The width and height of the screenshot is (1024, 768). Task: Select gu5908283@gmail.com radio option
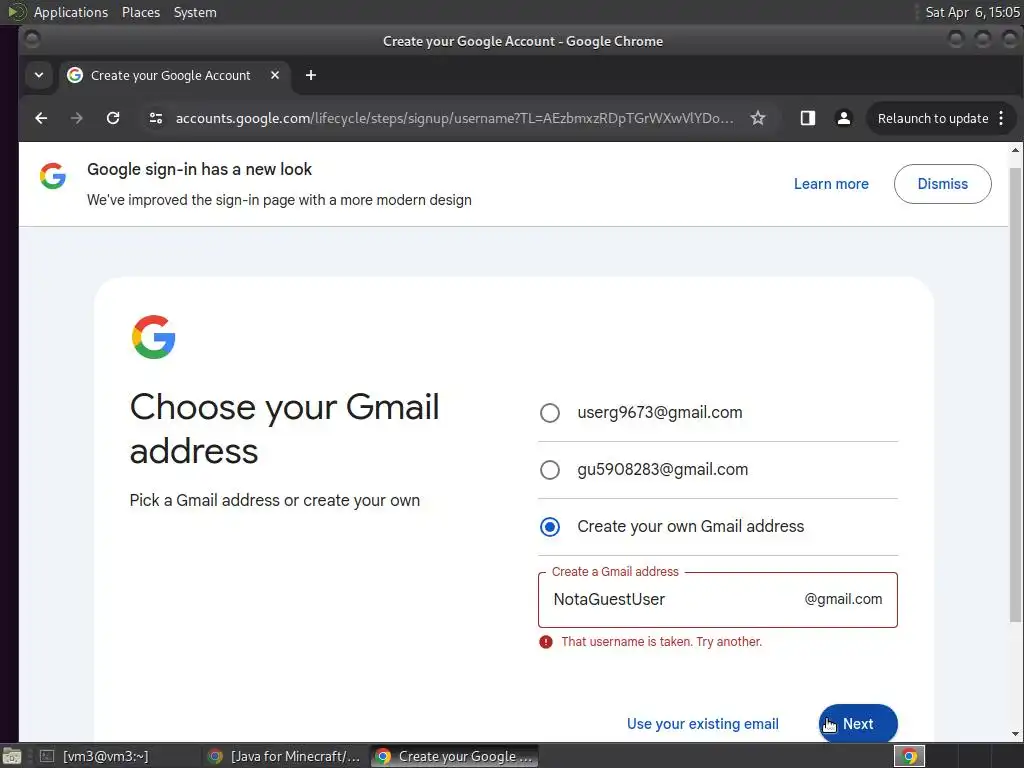click(x=550, y=470)
